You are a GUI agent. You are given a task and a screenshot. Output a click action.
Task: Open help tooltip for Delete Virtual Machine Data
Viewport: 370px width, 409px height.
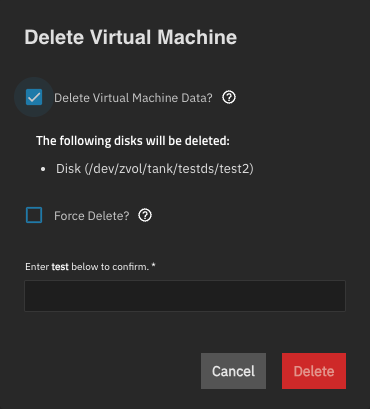(x=229, y=97)
